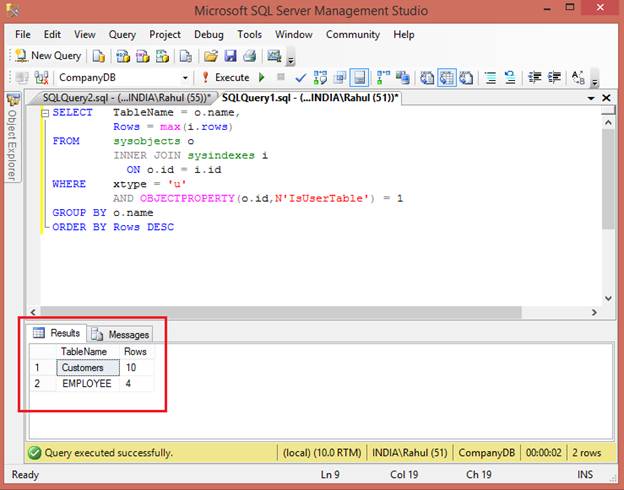Expand the SQL editor toolbar overflow options
Viewport: 624px width, 490px height.
[595, 82]
